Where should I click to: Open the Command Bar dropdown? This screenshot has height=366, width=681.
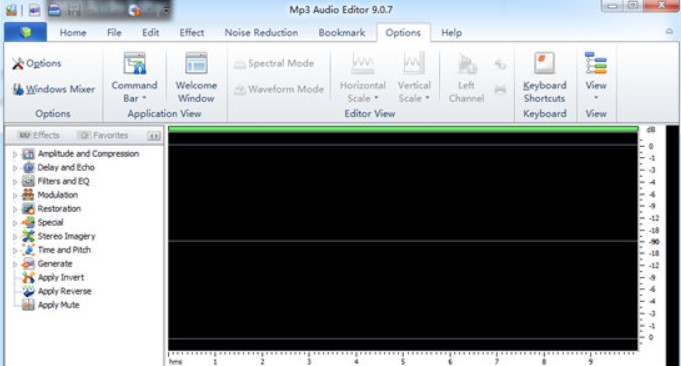(x=134, y=77)
